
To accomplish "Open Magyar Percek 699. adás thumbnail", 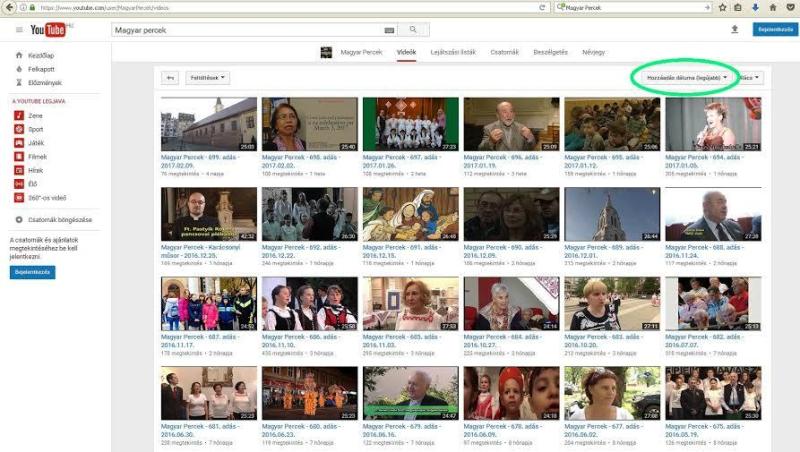I will point(208,123).
